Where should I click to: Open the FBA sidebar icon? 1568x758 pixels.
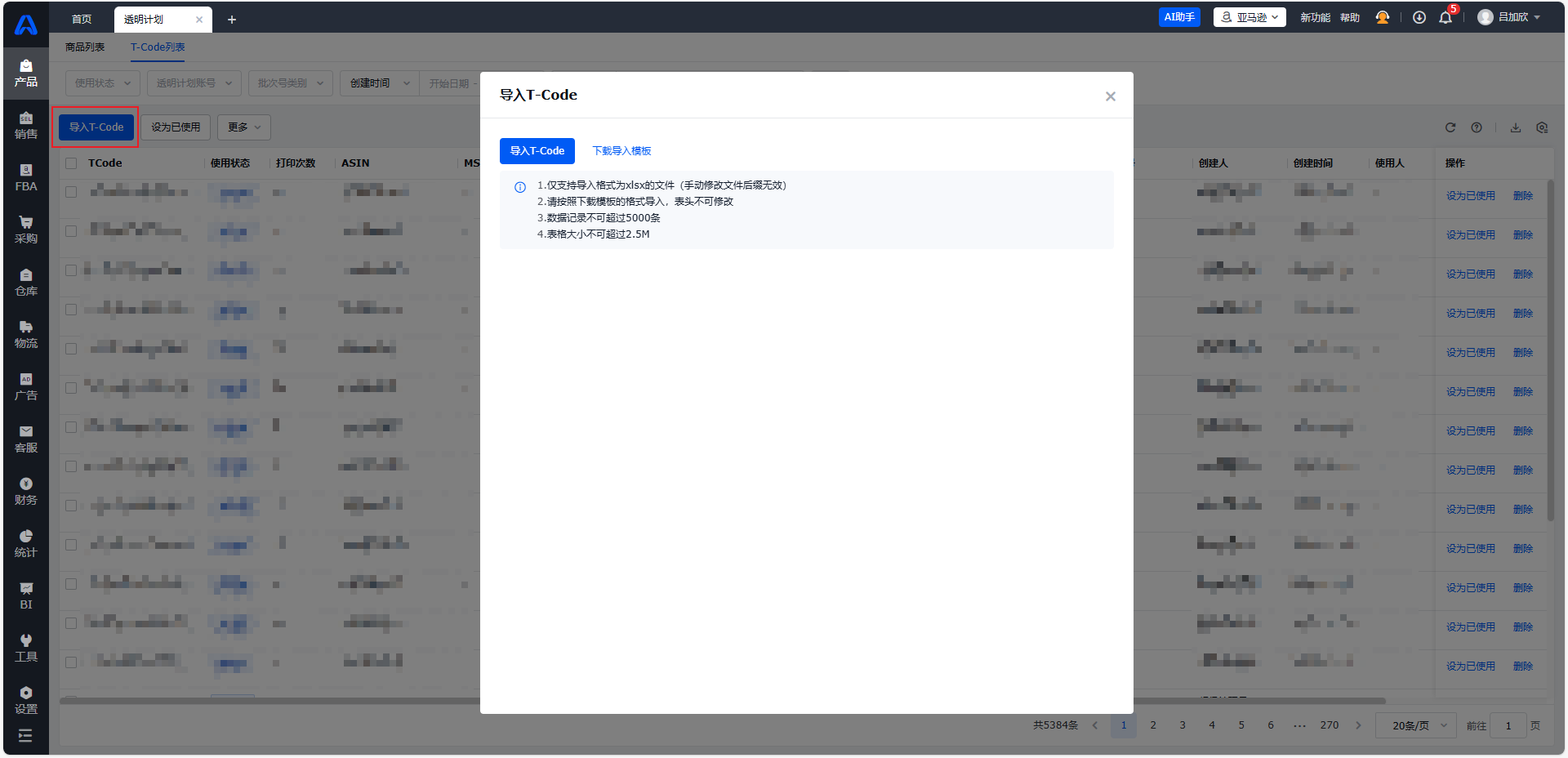coord(26,177)
